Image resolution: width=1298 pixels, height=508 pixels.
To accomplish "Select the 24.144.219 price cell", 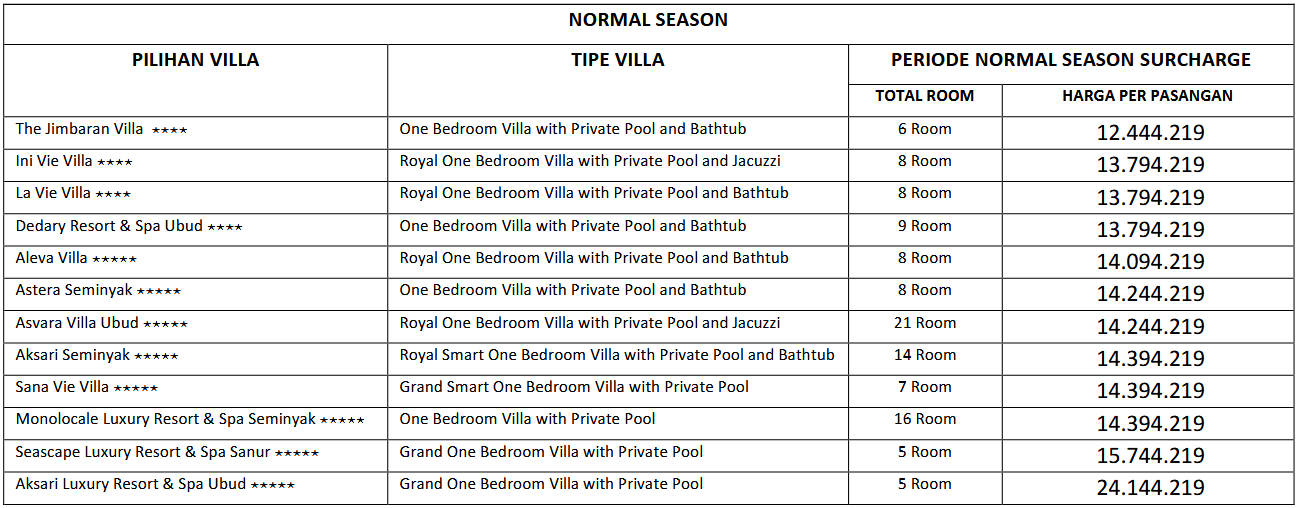I will click(1150, 488).
